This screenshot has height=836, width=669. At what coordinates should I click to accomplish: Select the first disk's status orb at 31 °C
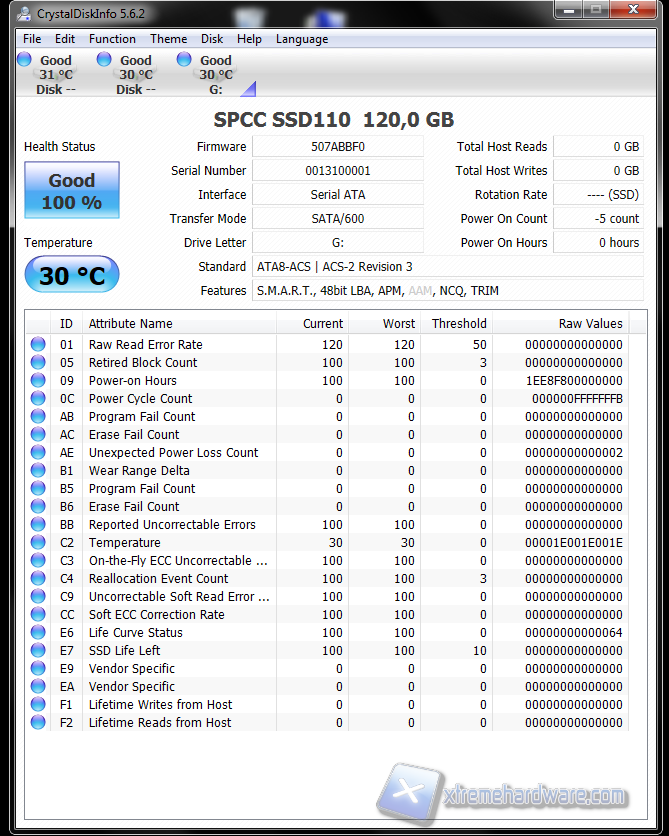tap(24, 60)
